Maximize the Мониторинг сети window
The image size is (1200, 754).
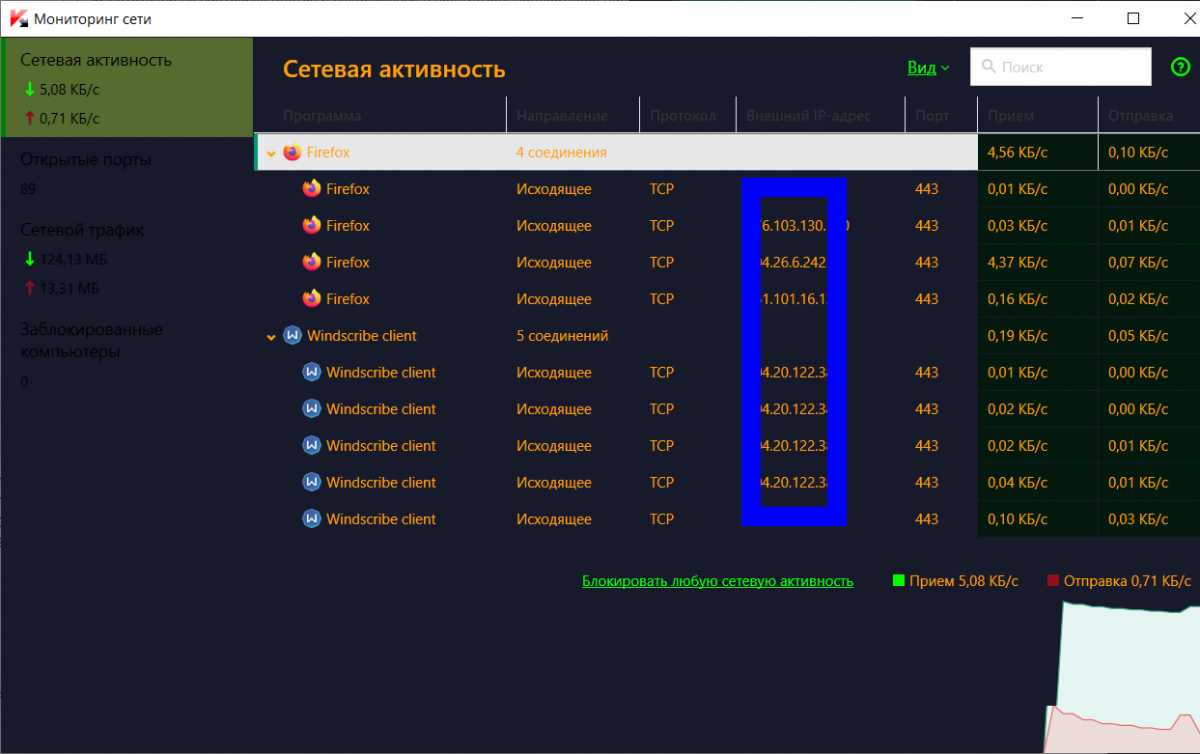(1133, 18)
